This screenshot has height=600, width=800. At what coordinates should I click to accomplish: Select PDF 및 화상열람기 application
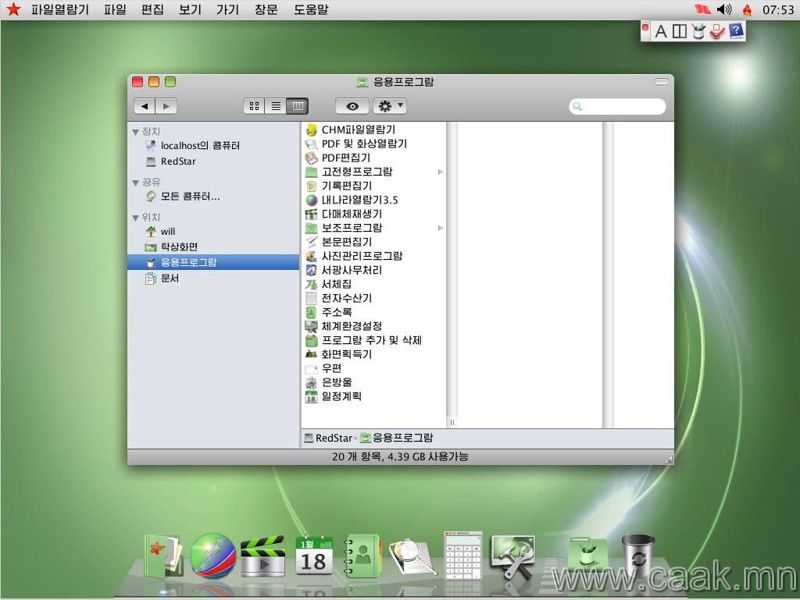pyautogui.click(x=356, y=144)
